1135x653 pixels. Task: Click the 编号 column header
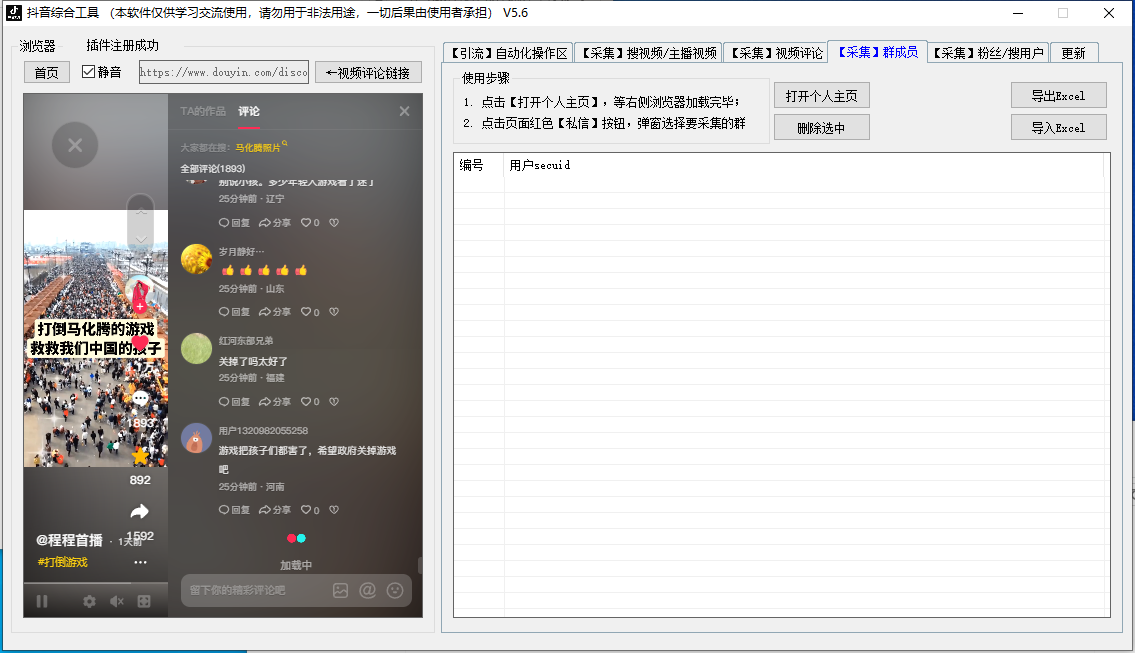point(478,165)
